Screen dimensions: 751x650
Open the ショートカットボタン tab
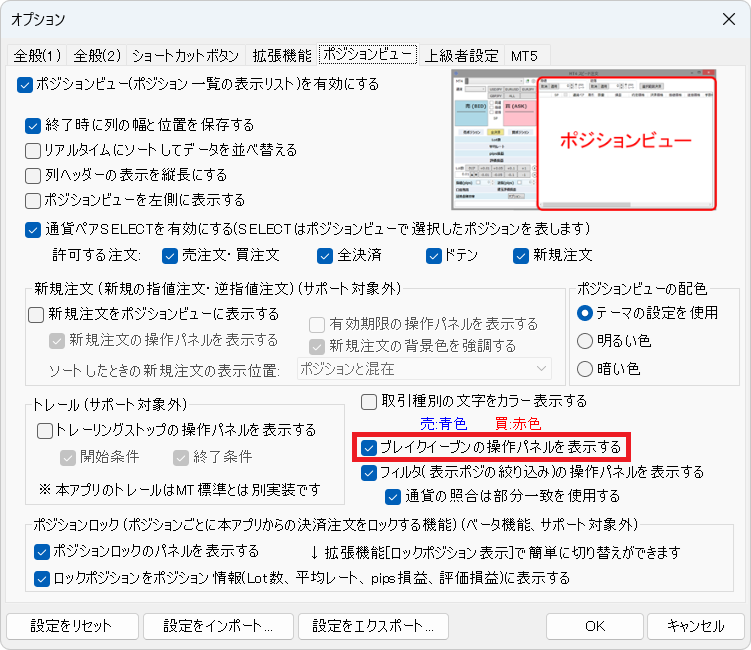186,56
